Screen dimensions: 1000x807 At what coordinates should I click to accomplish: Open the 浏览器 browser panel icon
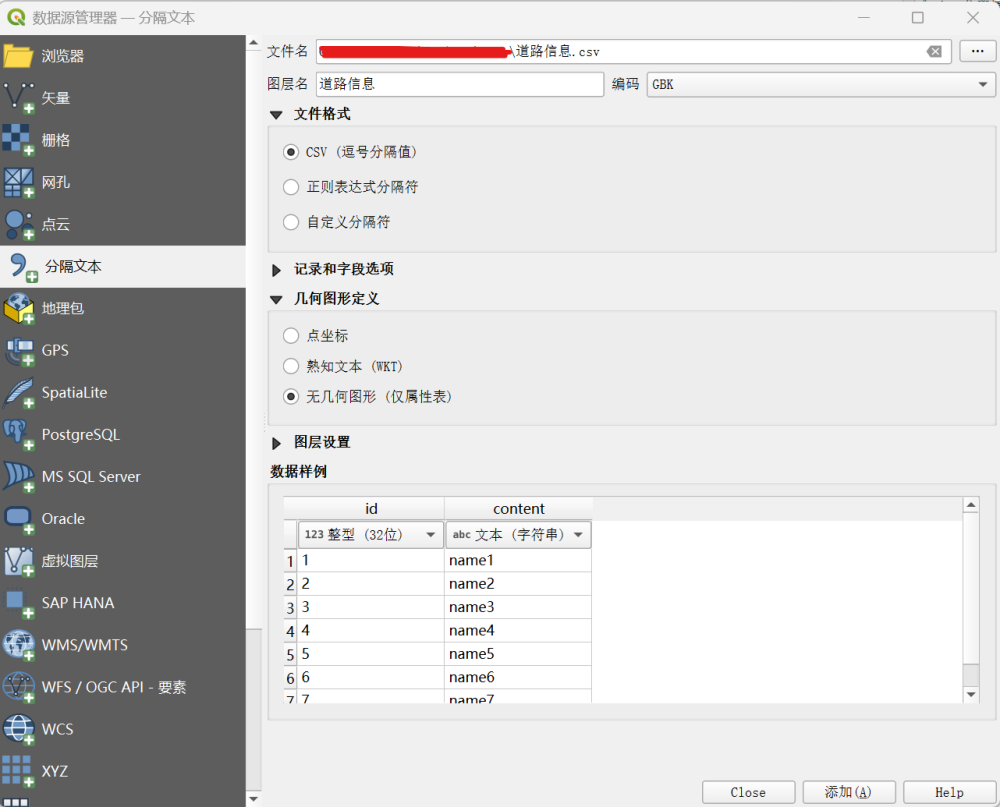coord(18,56)
